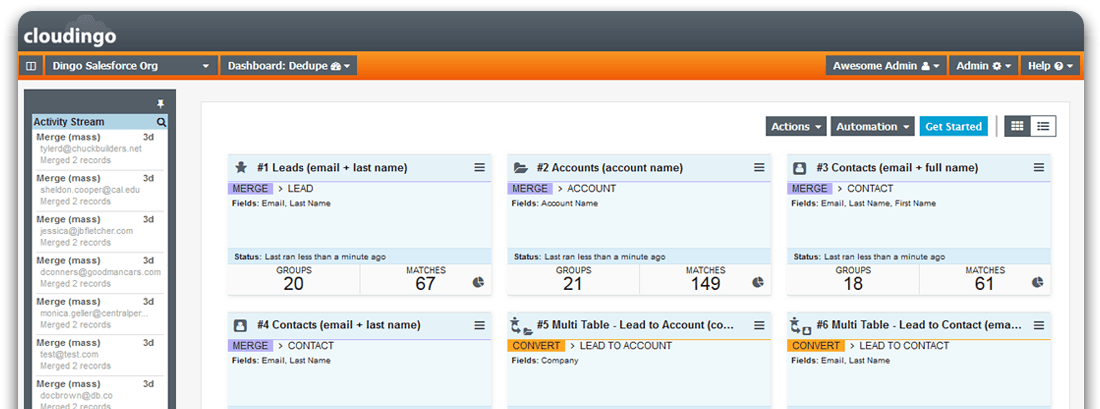
Task: View the pie chart for #3 Contacts matches
Action: coord(1038,283)
